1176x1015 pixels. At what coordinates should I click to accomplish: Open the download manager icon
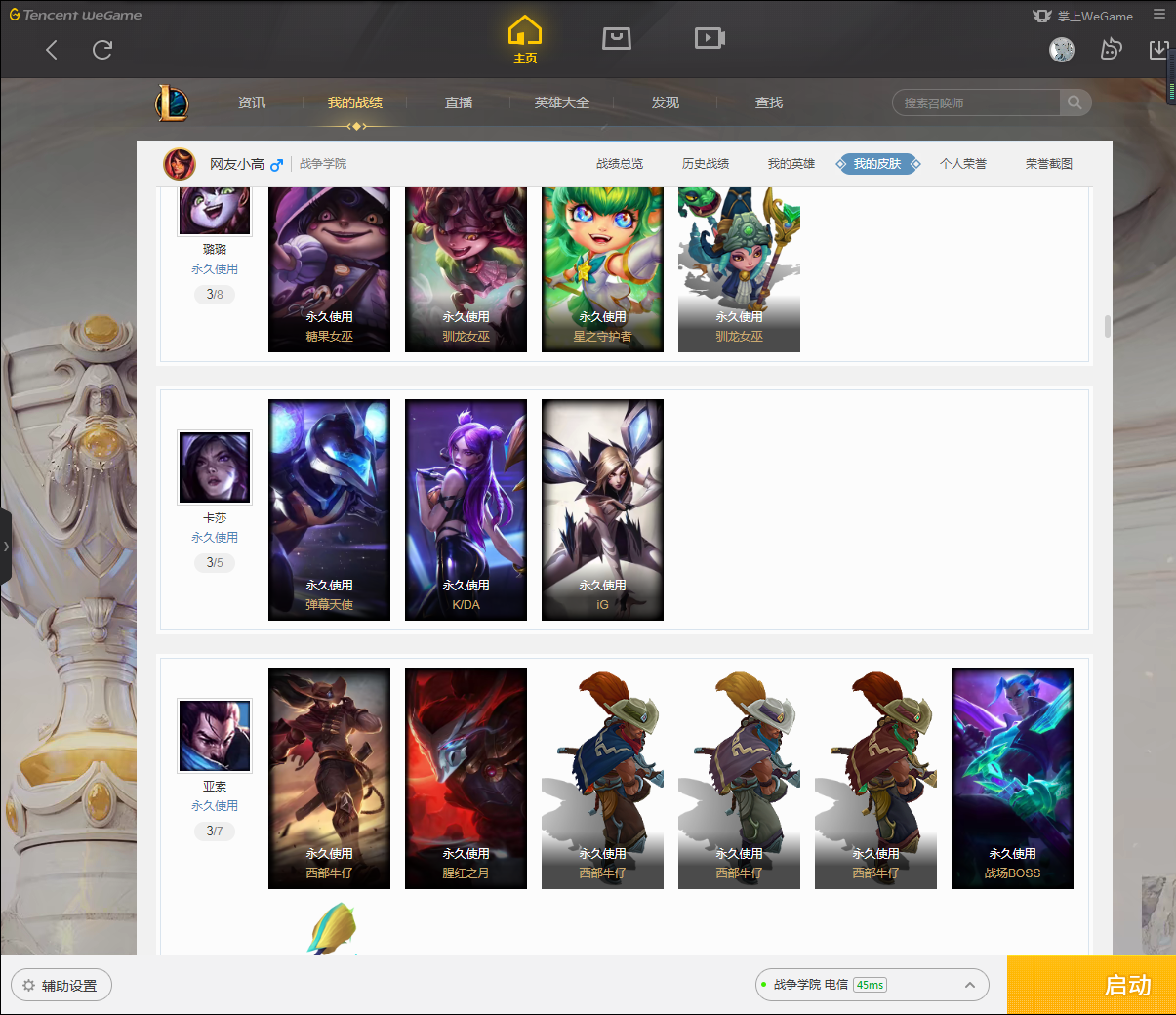coord(1158,49)
